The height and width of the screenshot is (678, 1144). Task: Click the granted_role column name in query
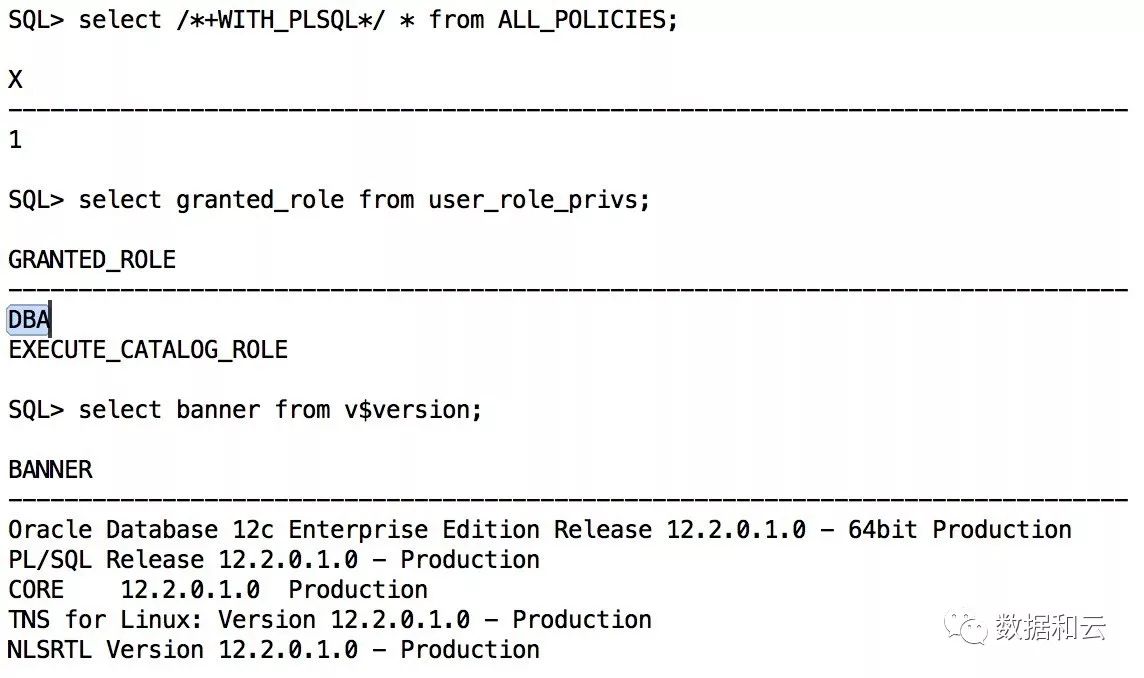point(260,200)
